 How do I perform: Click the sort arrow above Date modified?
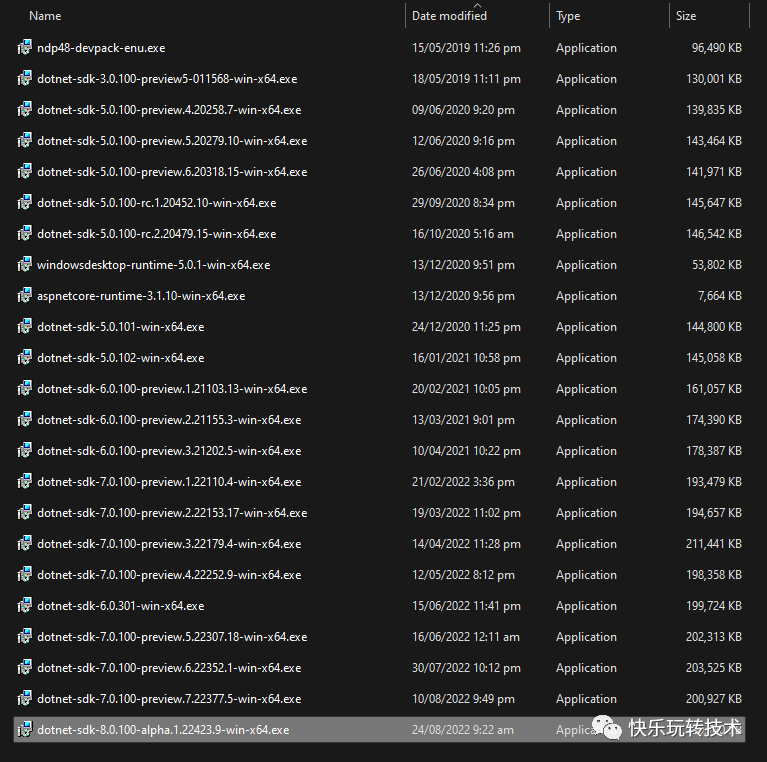pos(477,5)
